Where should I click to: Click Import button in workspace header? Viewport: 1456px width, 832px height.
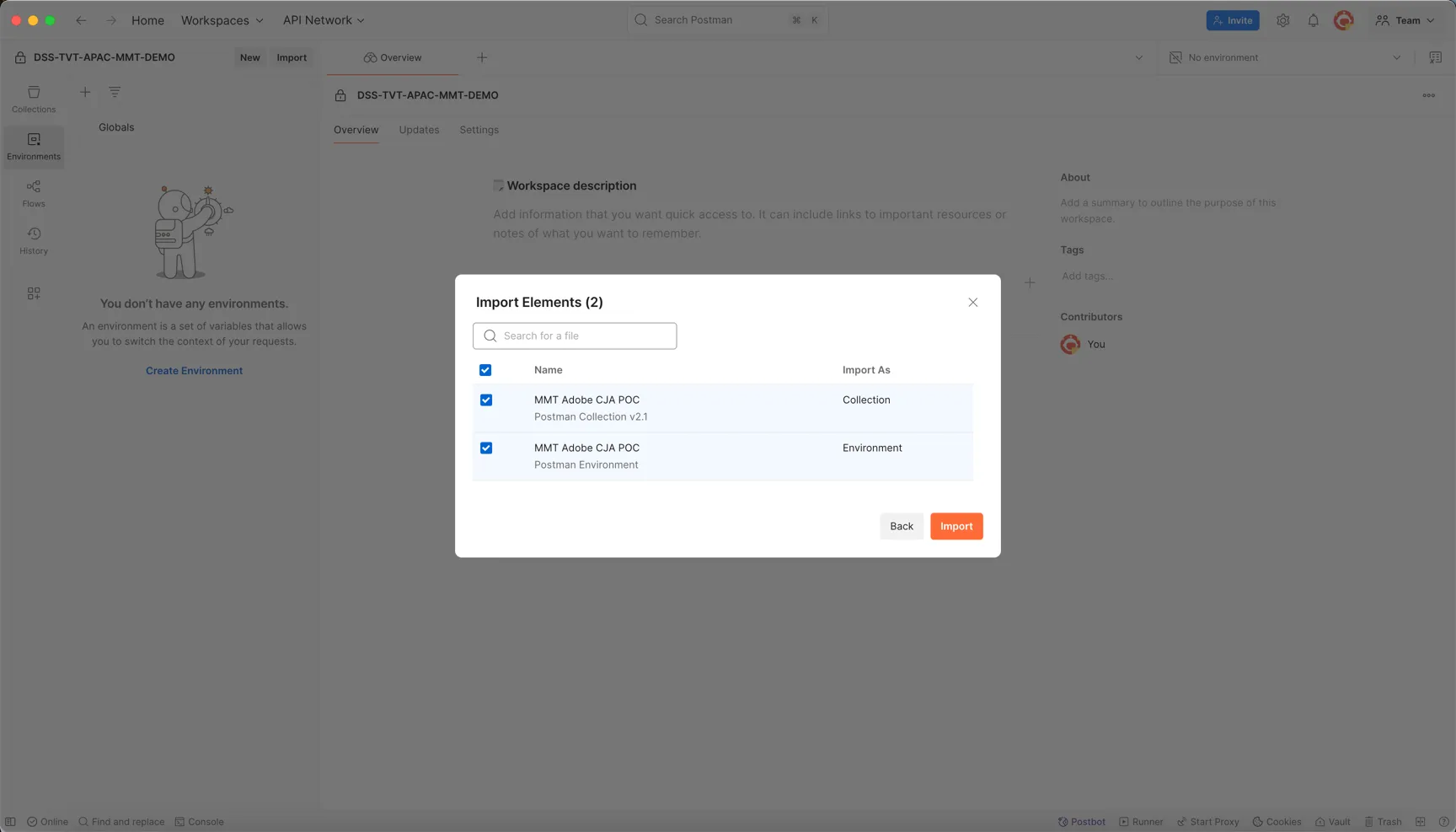click(292, 57)
